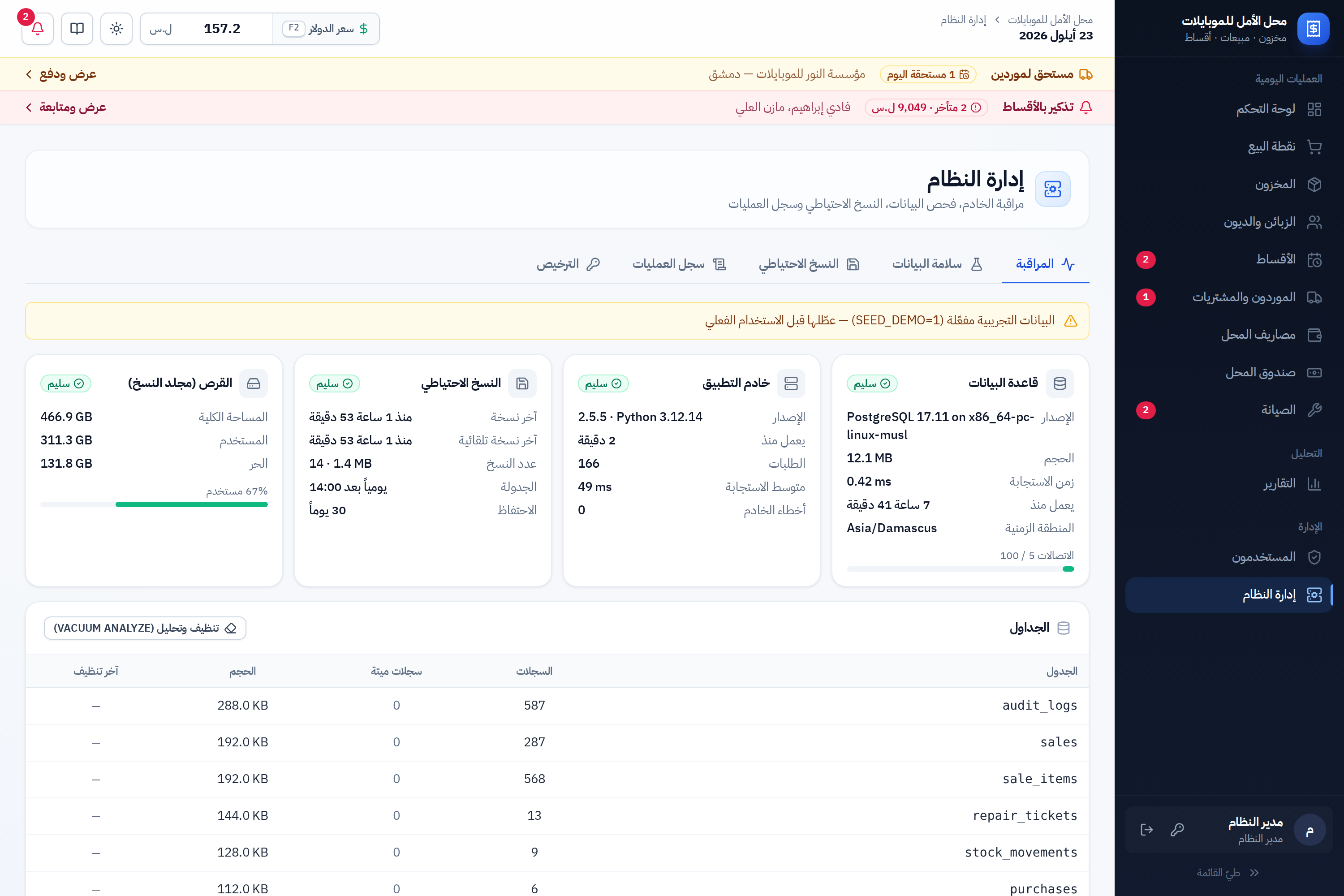The width and height of the screenshot is (1344, 896).
Task: Click the server icon in خادم التطبيق card
Action: [791, 383]
